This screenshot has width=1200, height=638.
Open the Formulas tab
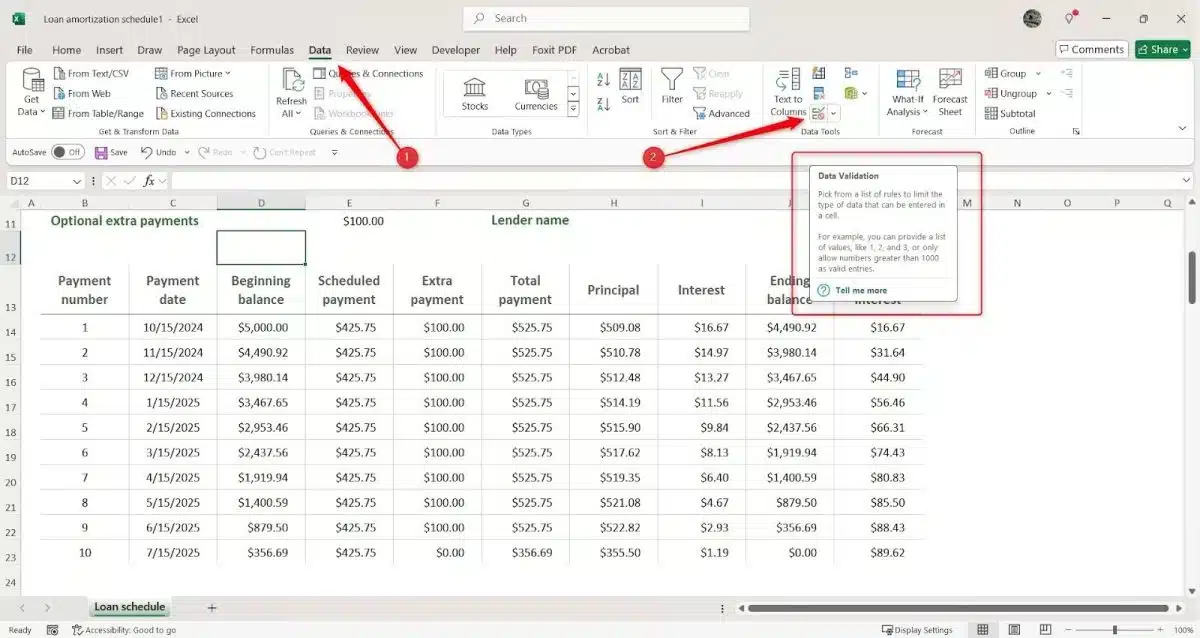coord(272,50)
